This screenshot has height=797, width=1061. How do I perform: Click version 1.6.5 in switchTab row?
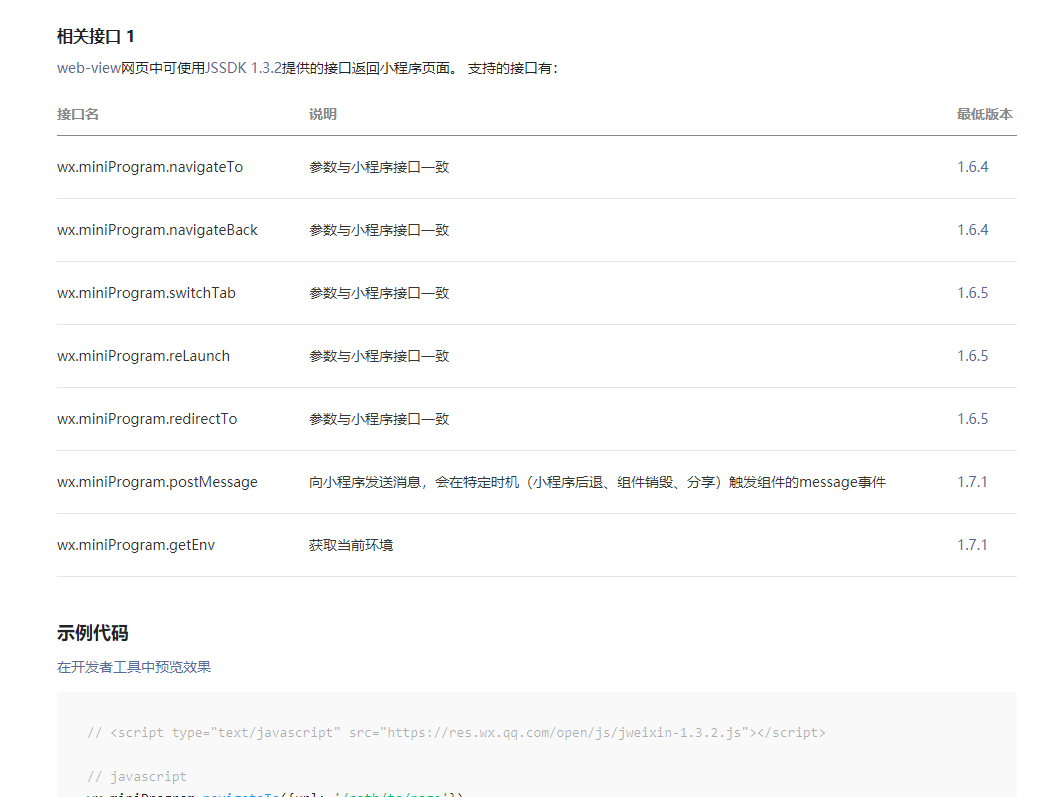[x=972, y=293]
